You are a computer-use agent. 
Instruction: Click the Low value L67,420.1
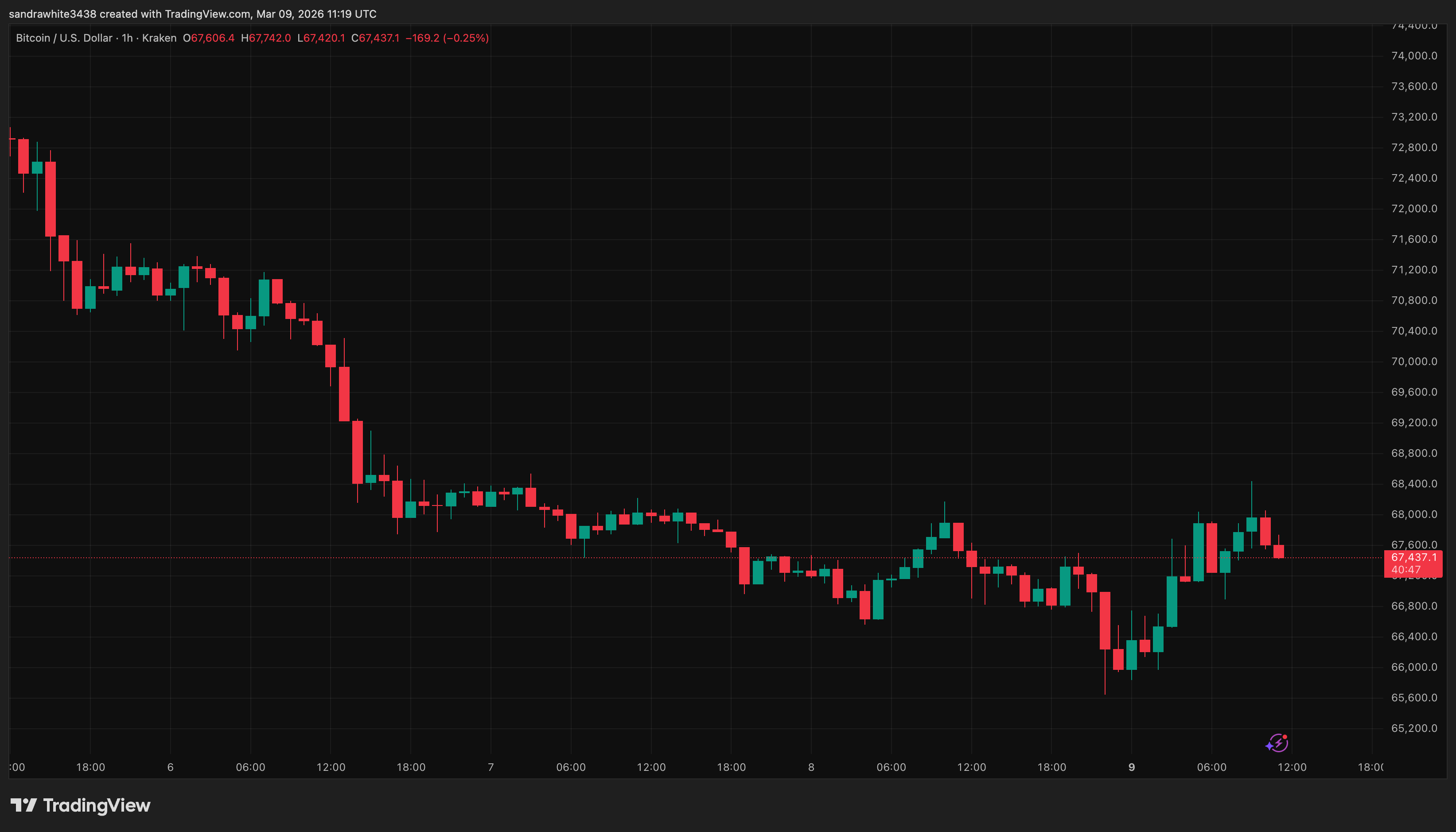(321, 38)
